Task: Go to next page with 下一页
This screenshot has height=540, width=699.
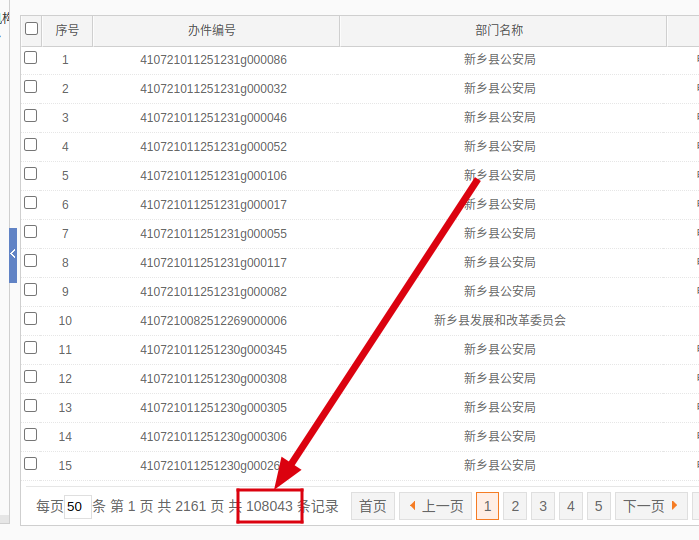Action: [x=651, y=506]
